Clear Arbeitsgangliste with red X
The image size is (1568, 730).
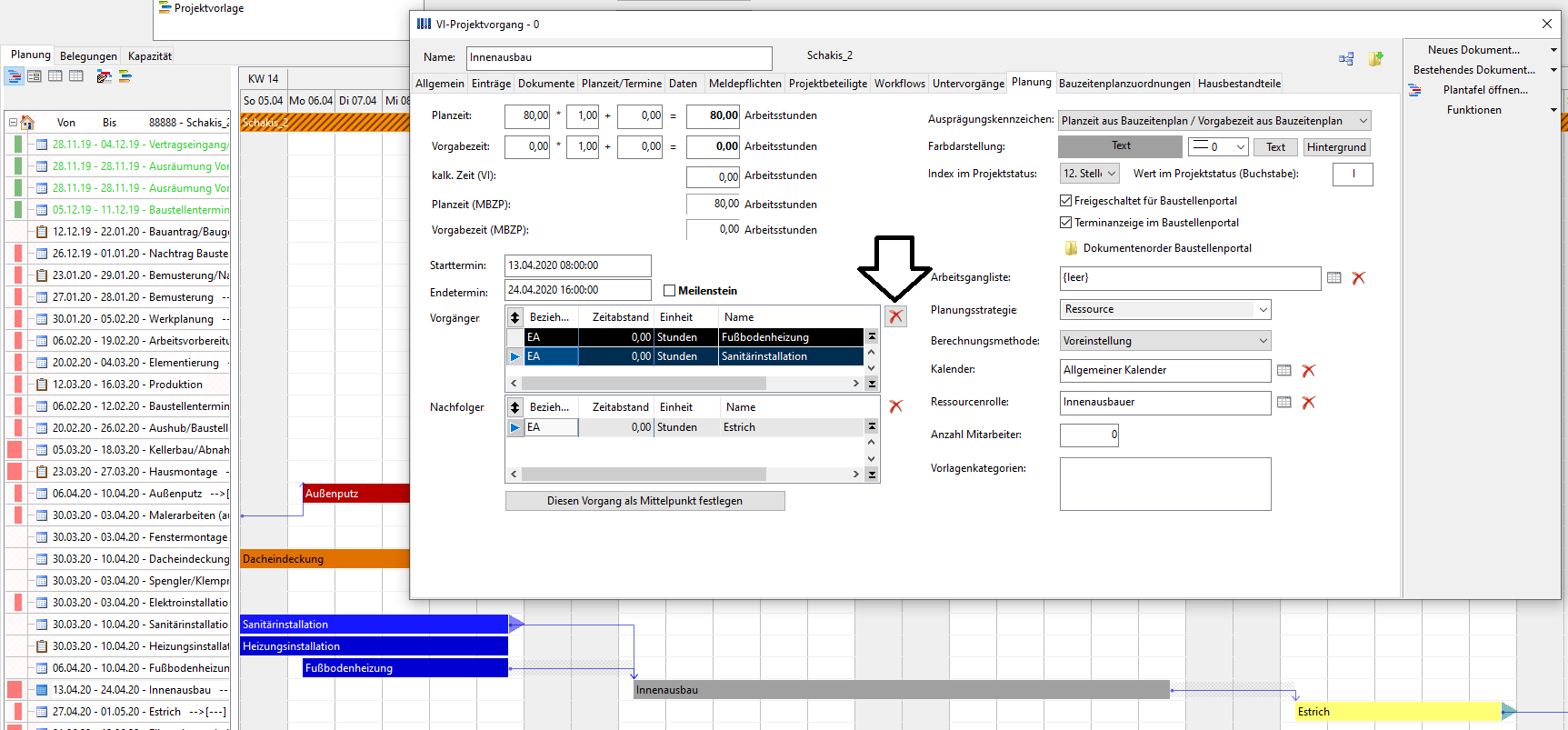pos(1359,278)
